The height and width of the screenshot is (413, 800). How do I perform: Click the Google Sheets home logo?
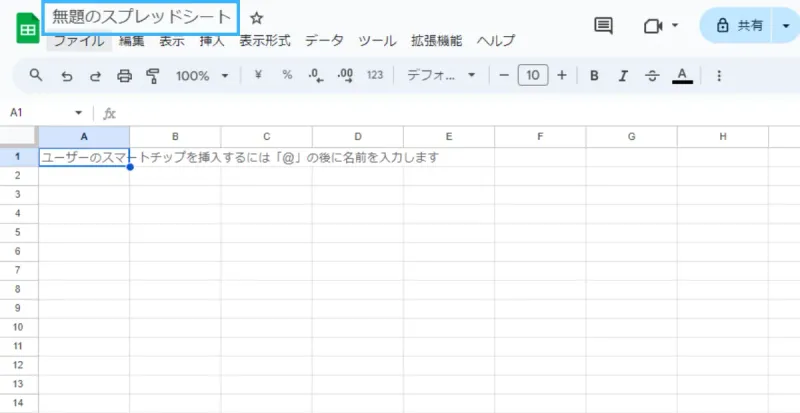click(x=28, y=29)
